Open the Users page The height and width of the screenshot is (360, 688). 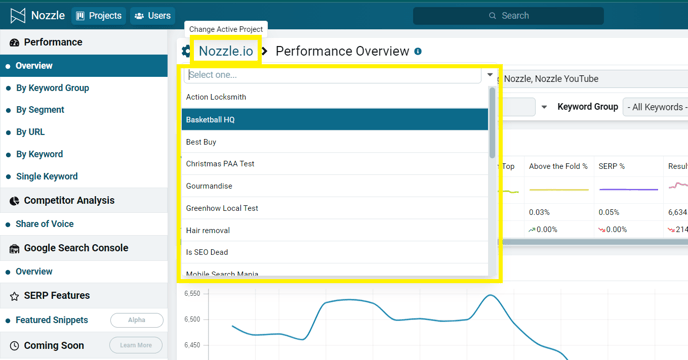[x=152, y=16]
